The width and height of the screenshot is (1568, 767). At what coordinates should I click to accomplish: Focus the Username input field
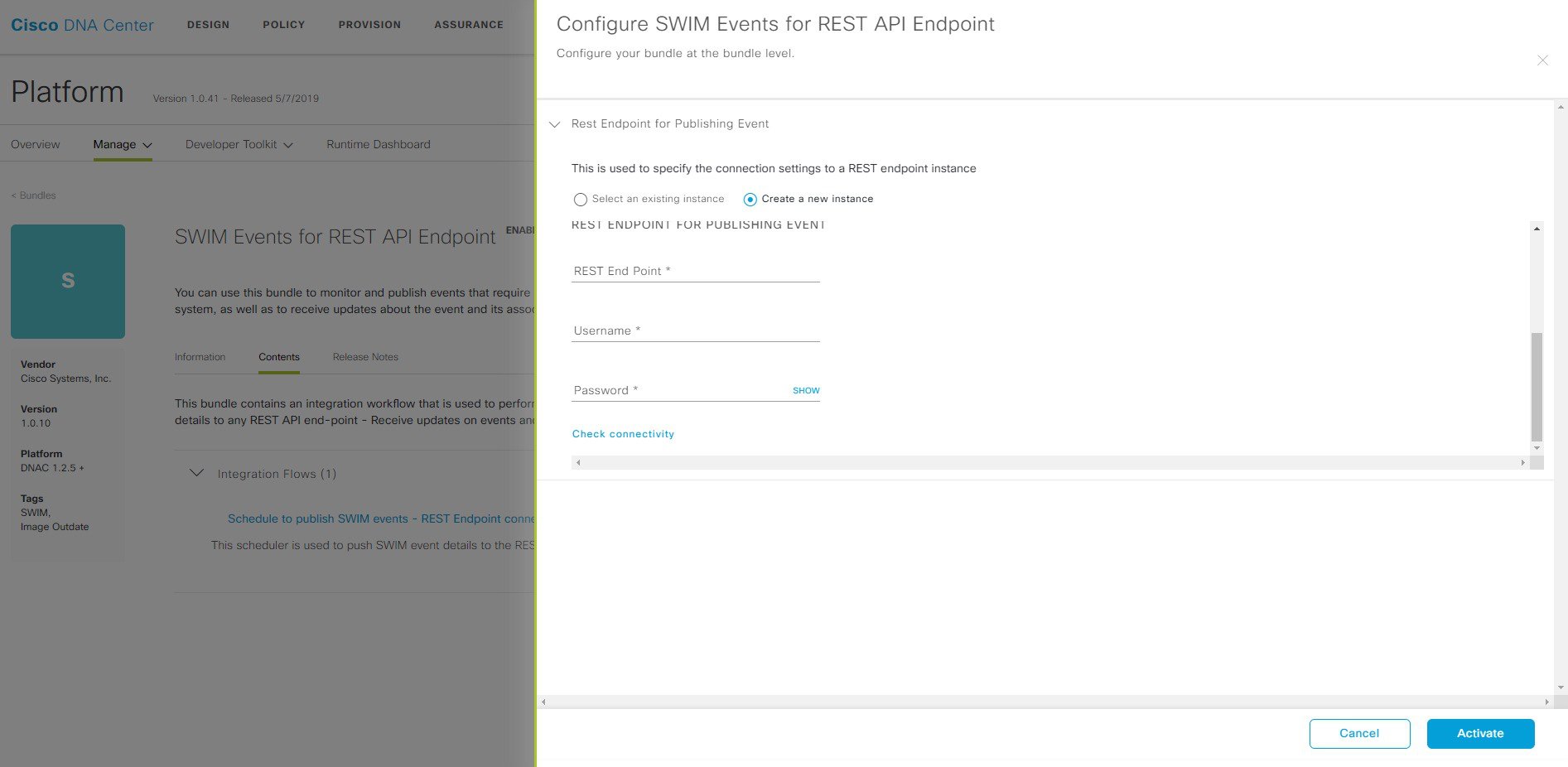(x=696, y=330)
